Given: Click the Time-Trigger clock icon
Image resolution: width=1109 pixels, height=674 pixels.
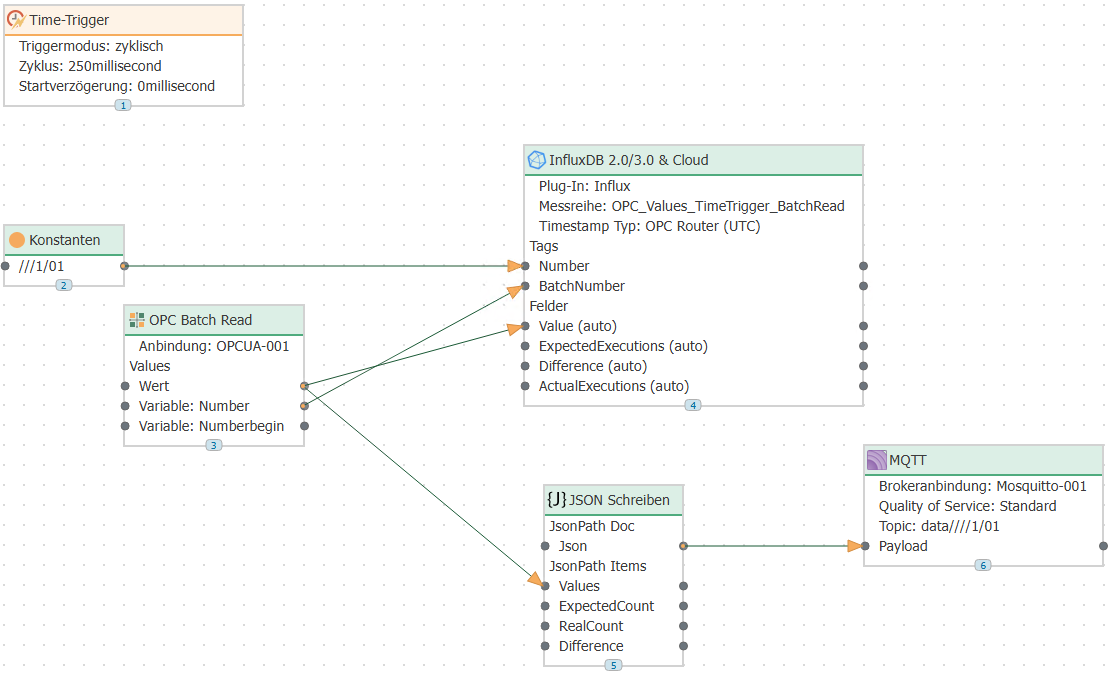Looking at the screenshot, I should click(x=17, y=20).
